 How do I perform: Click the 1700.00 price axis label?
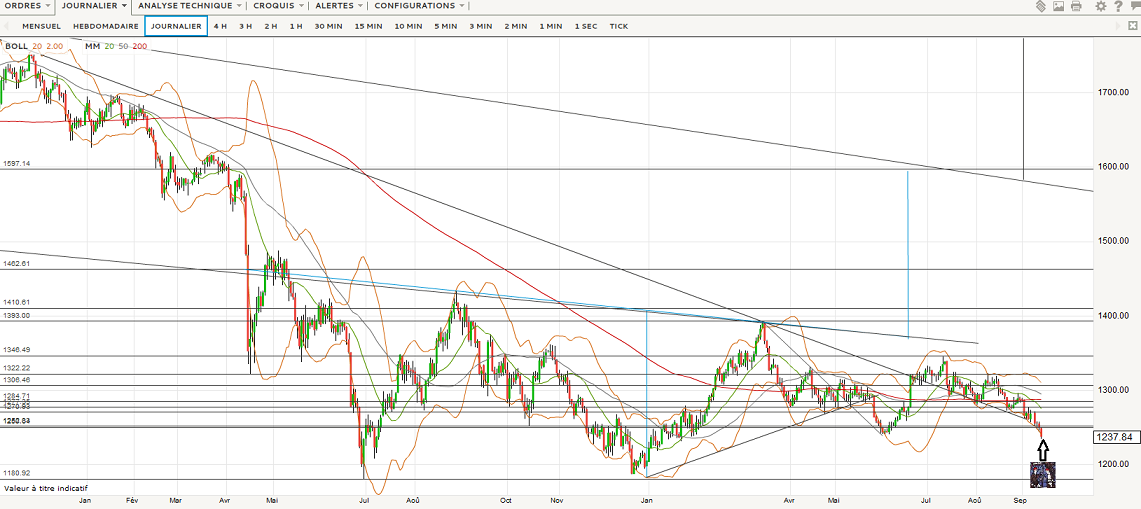tap(1114, 92)
